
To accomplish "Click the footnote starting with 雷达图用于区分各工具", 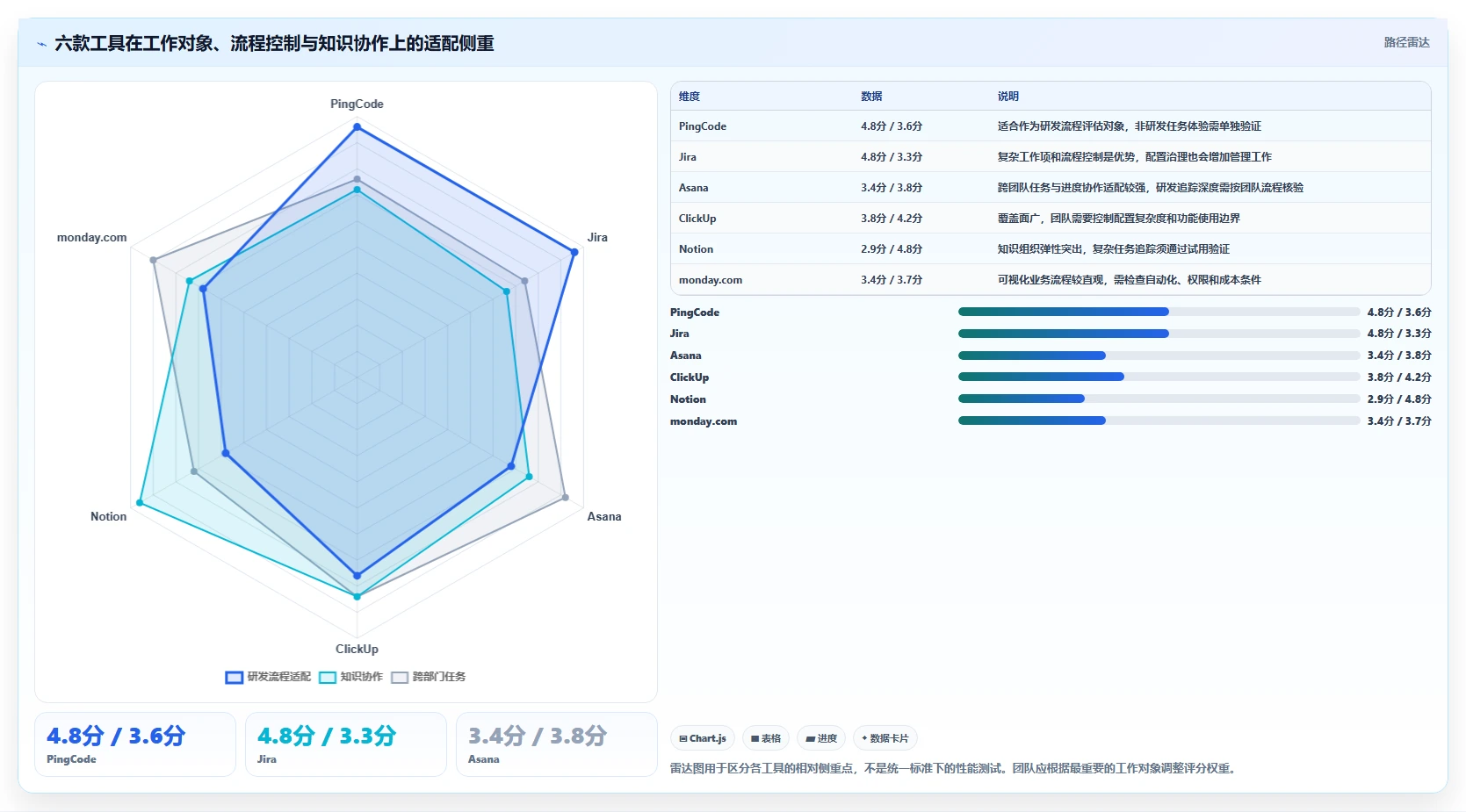I will coord(955,768).
